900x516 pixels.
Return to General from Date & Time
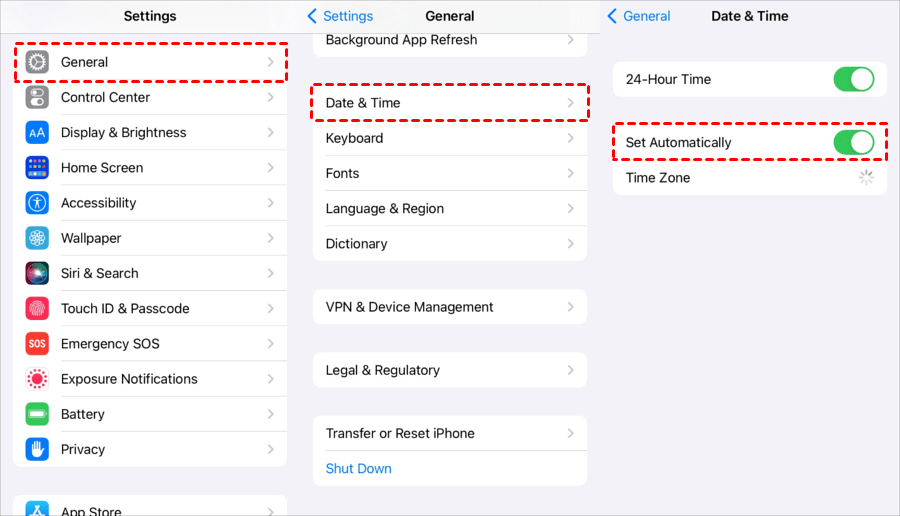[x=638, y=16]
